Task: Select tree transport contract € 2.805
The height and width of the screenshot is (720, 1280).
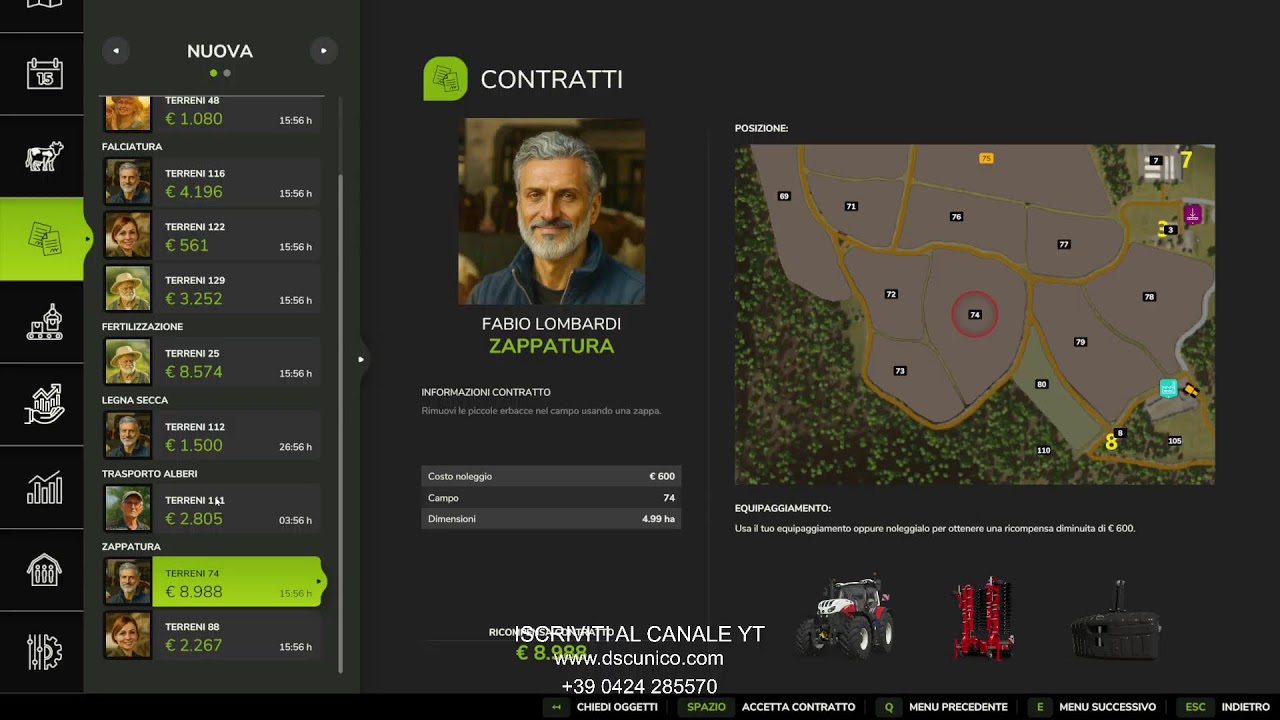Action: (211, 509)
